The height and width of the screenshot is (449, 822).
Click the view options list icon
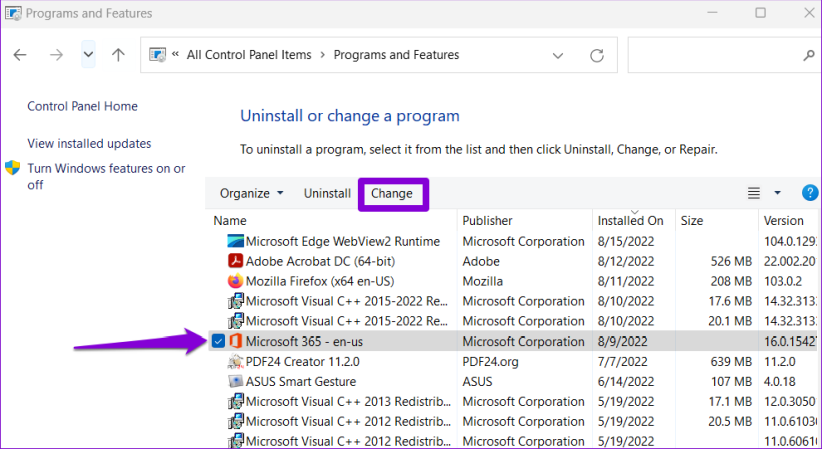tap(754, 193)
